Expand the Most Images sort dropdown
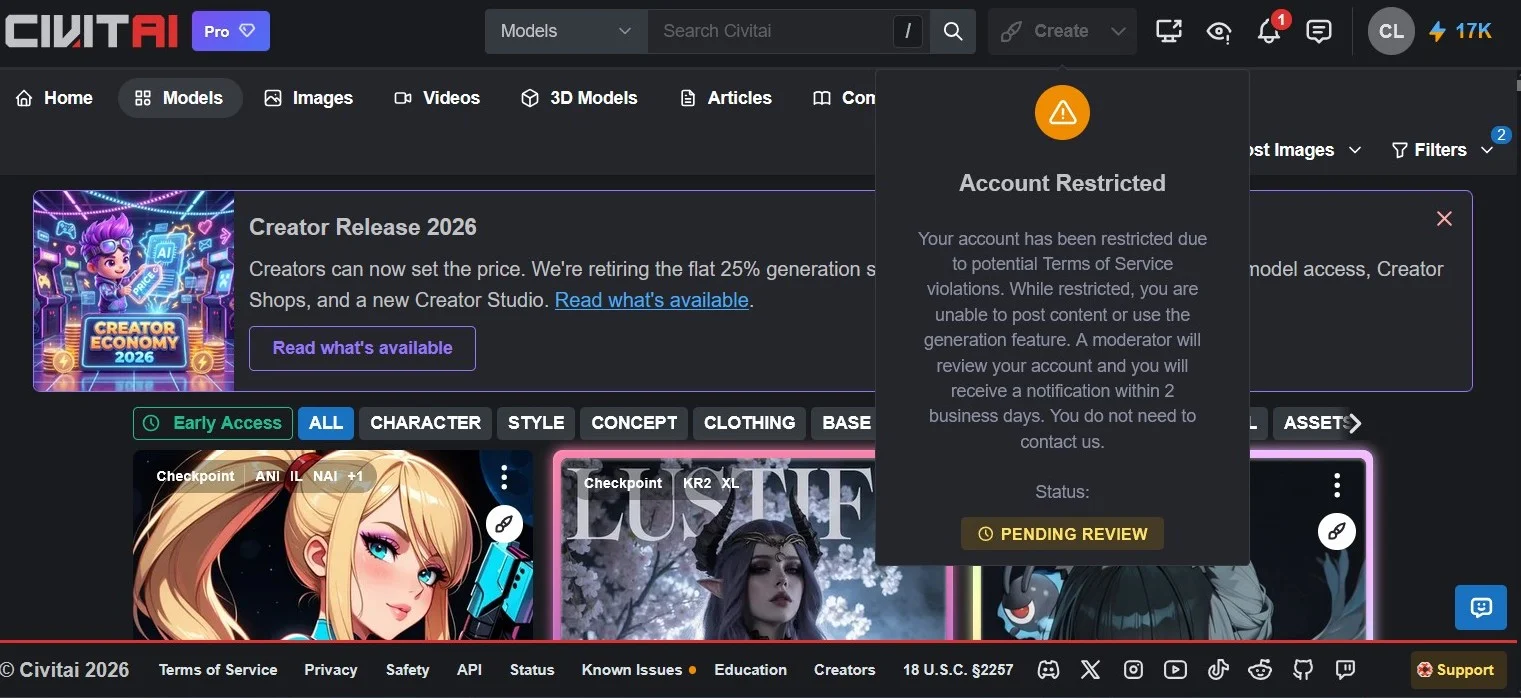 [x=1305, y=150]
